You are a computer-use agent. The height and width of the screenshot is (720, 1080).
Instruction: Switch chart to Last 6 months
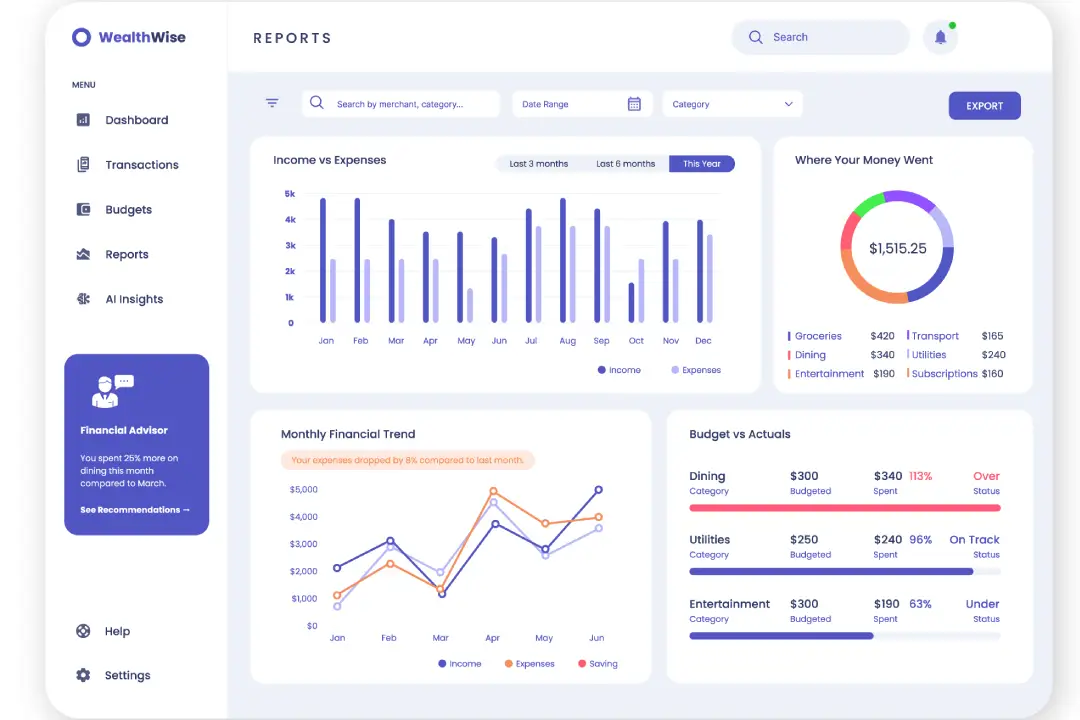tap(625, 164)
